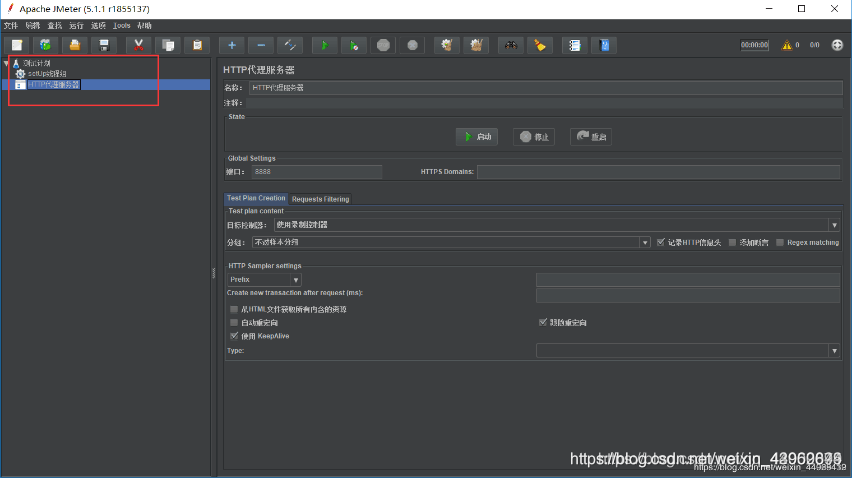This screenshot has height=478, width=852.
Task: Click the Open file folder icon
Action: tap(74, 45)
